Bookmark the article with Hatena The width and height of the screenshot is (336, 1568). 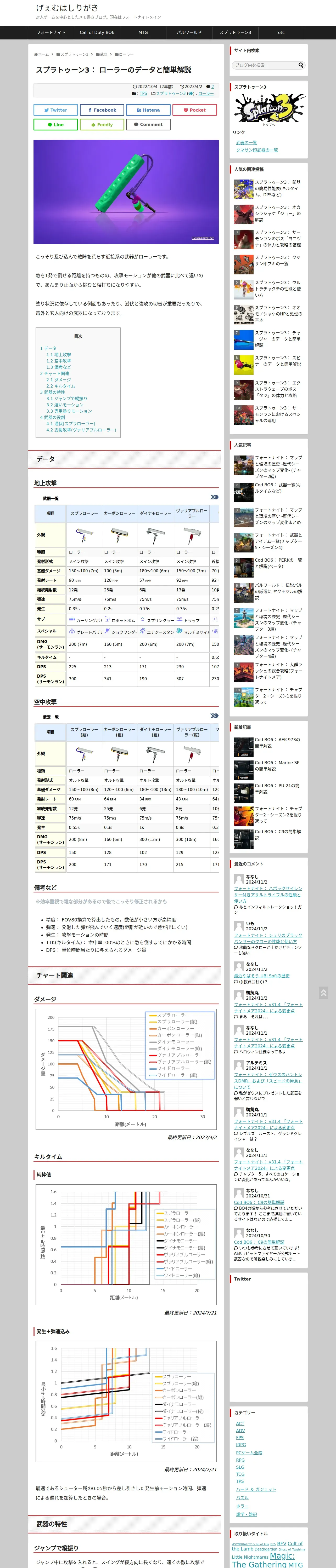148,110
